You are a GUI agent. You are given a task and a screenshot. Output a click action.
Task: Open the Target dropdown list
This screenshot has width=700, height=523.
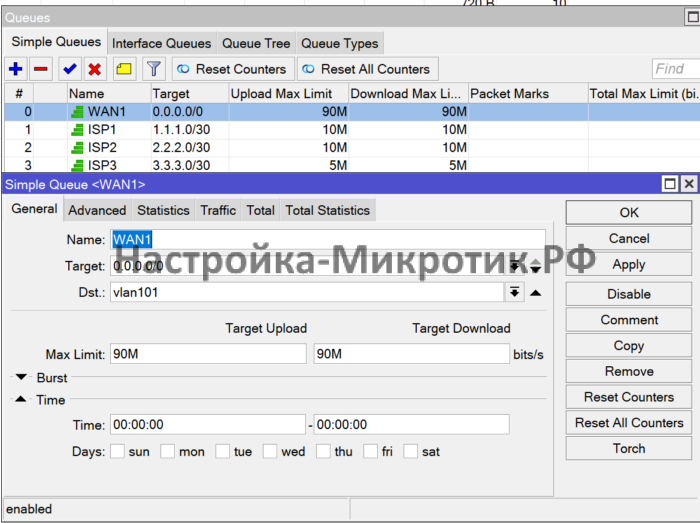pyautogui.click(x=515, y=266)
